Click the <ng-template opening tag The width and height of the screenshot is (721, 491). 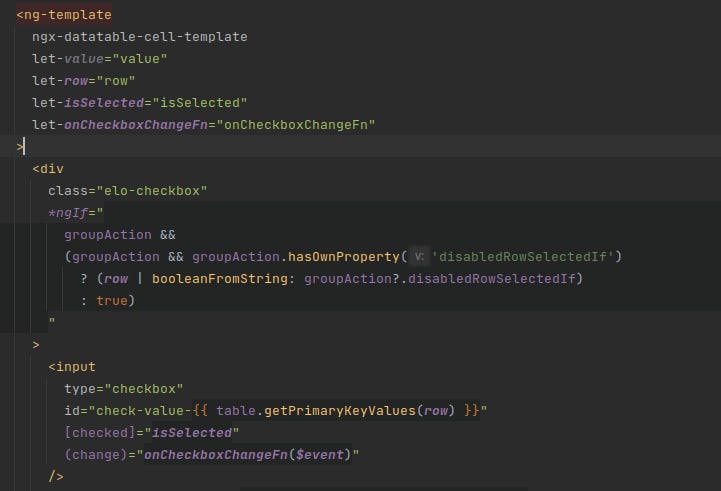click(64, 15)
